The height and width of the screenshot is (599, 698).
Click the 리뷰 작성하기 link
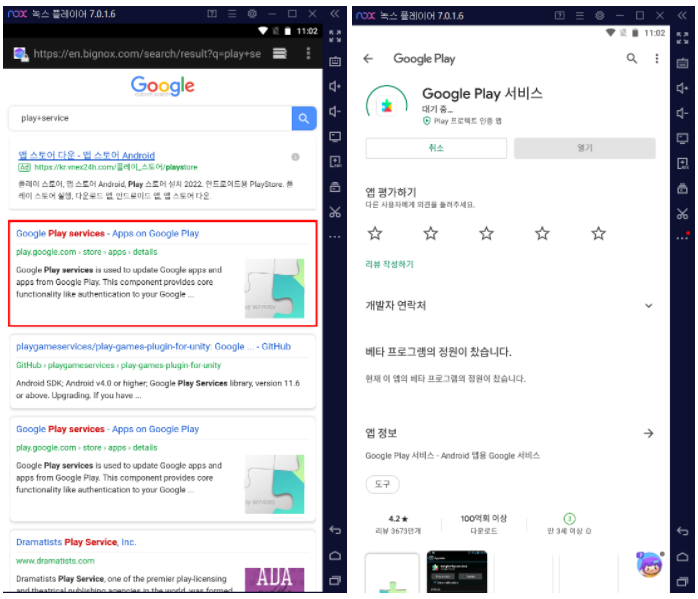coord(390,264)
